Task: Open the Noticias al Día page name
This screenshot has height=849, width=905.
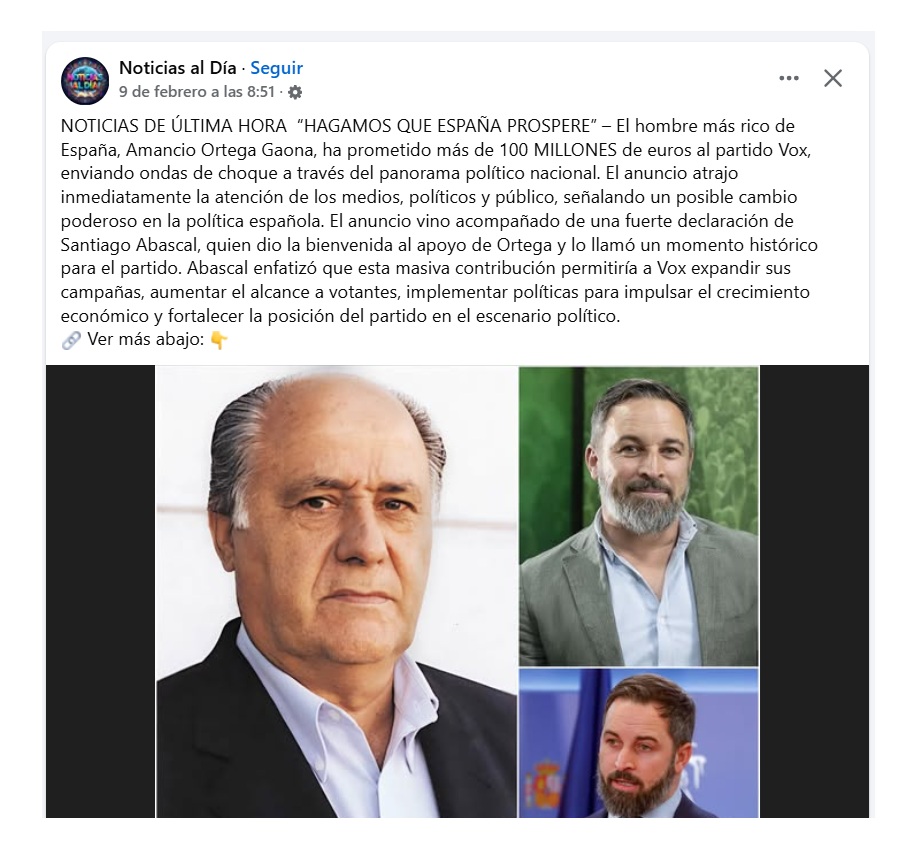Action: [x=178, y=68]
